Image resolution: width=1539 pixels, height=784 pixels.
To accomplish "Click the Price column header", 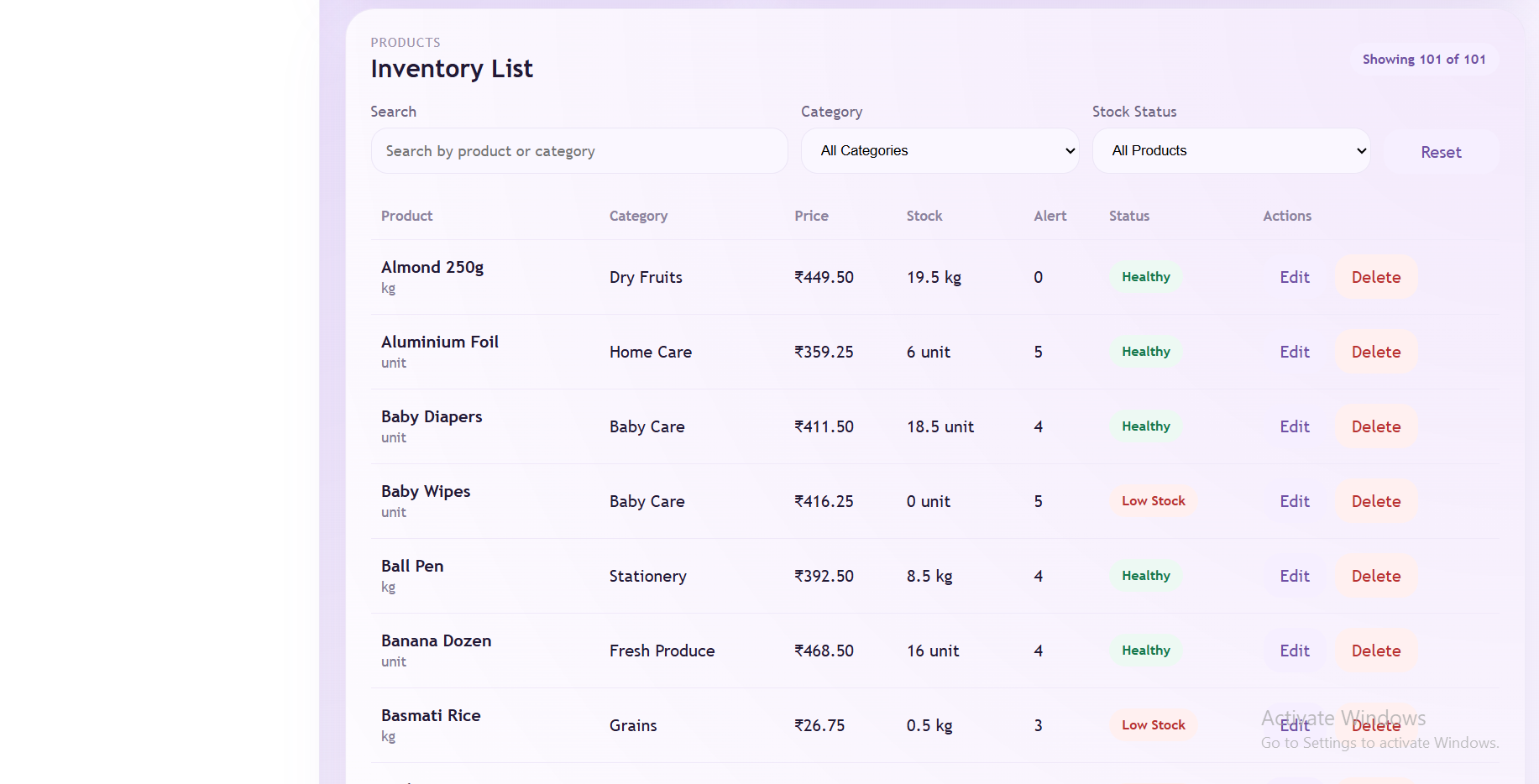I will [811, 216].
